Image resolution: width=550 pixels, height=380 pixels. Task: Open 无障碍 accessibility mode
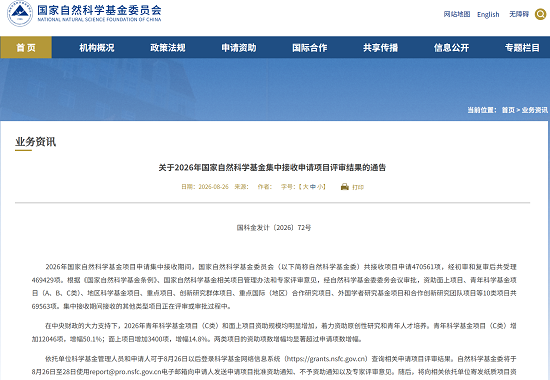[519, 14]
